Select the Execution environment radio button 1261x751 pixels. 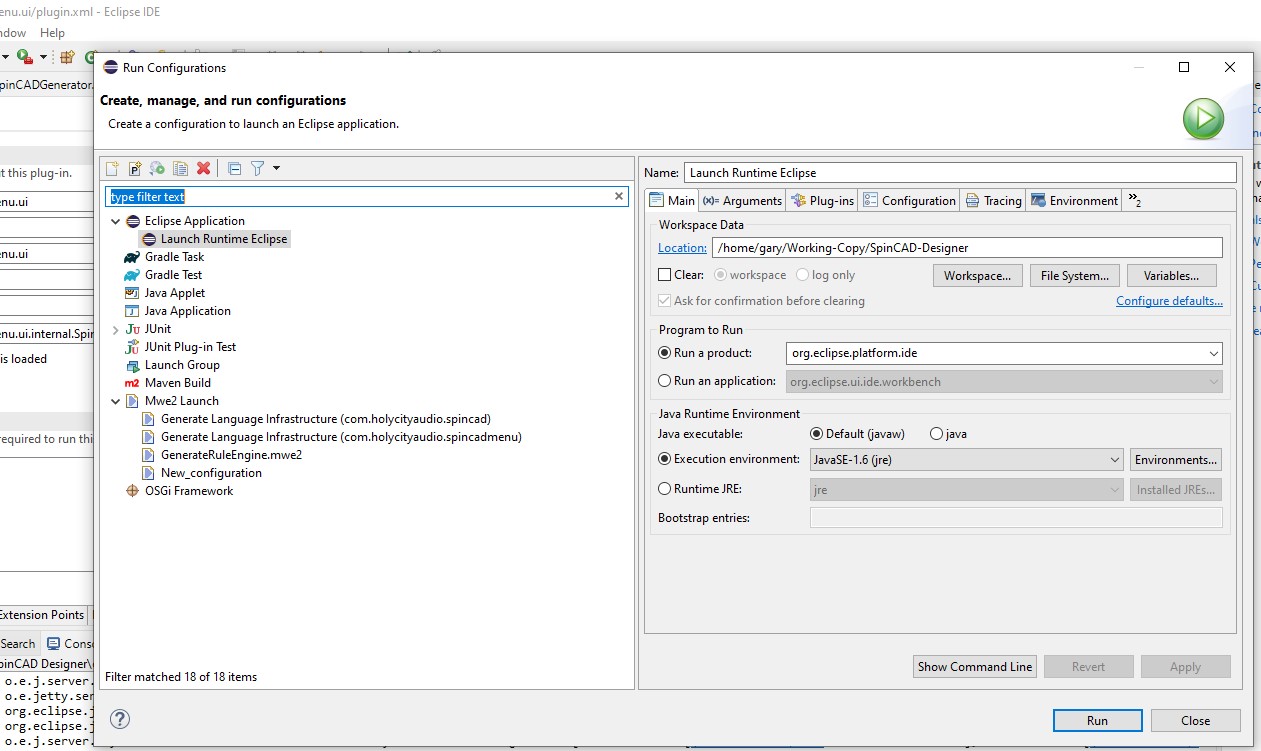click(665, 459)
